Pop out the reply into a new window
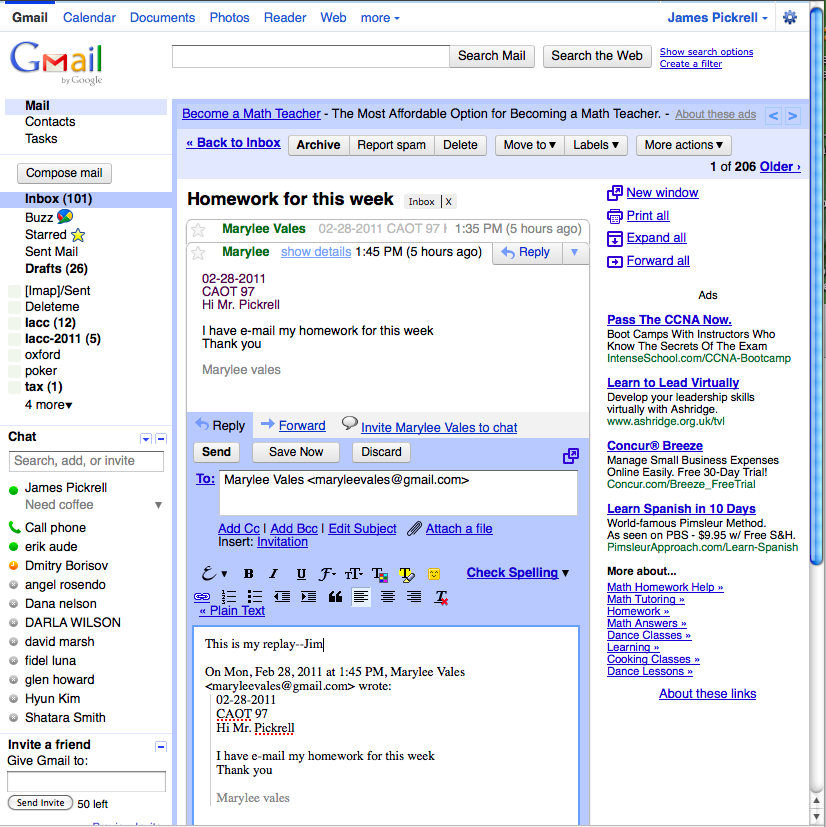Viewport: 826px width, 827px height. pyautogui.click(x=571, y=456)
